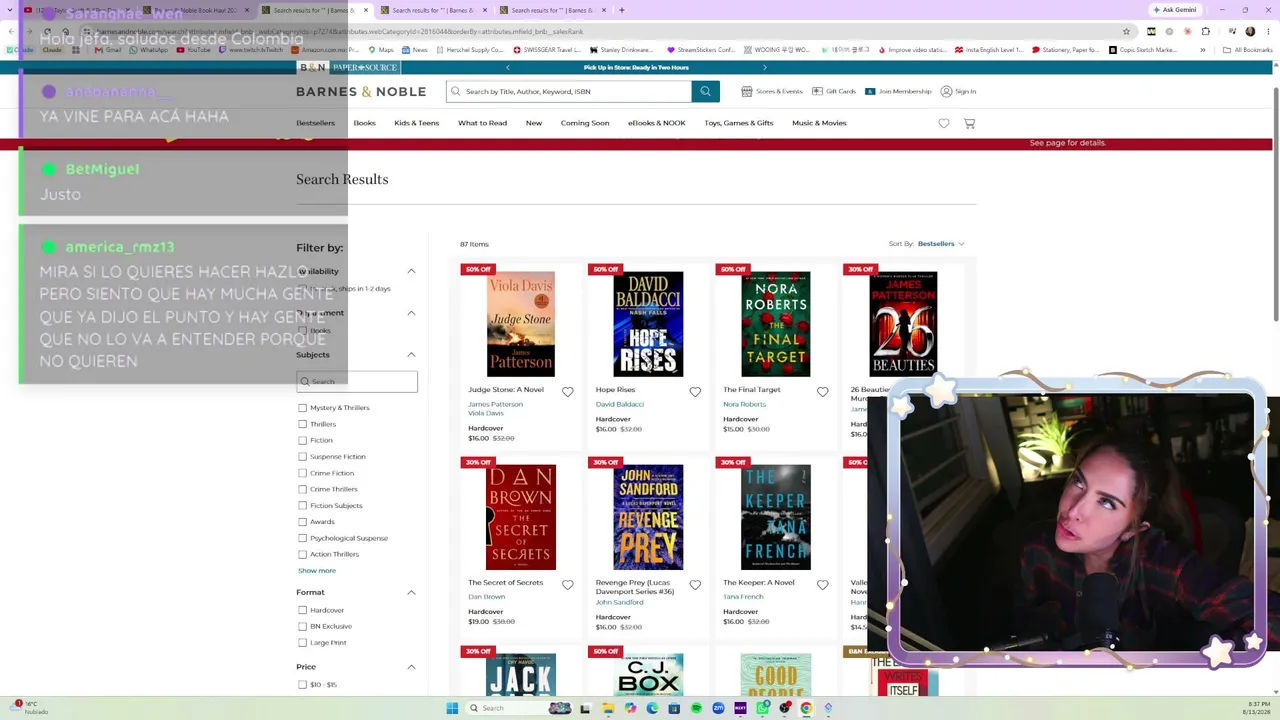This screenshot has width=1280, height=720.
Task: Open Zoom from the taskbar
Action: tap(718, 708)
